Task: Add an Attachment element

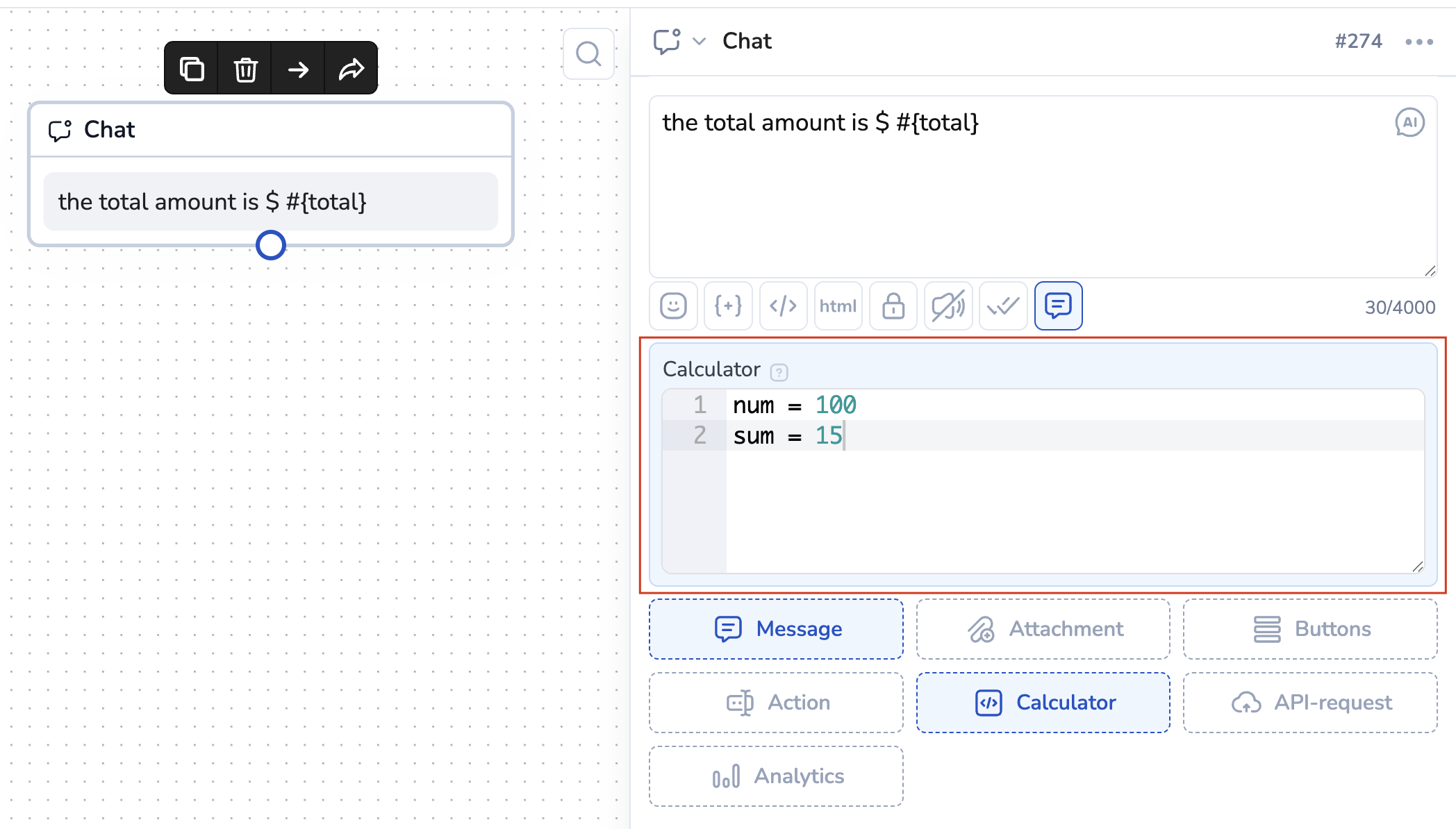Action: [1043, 629]
